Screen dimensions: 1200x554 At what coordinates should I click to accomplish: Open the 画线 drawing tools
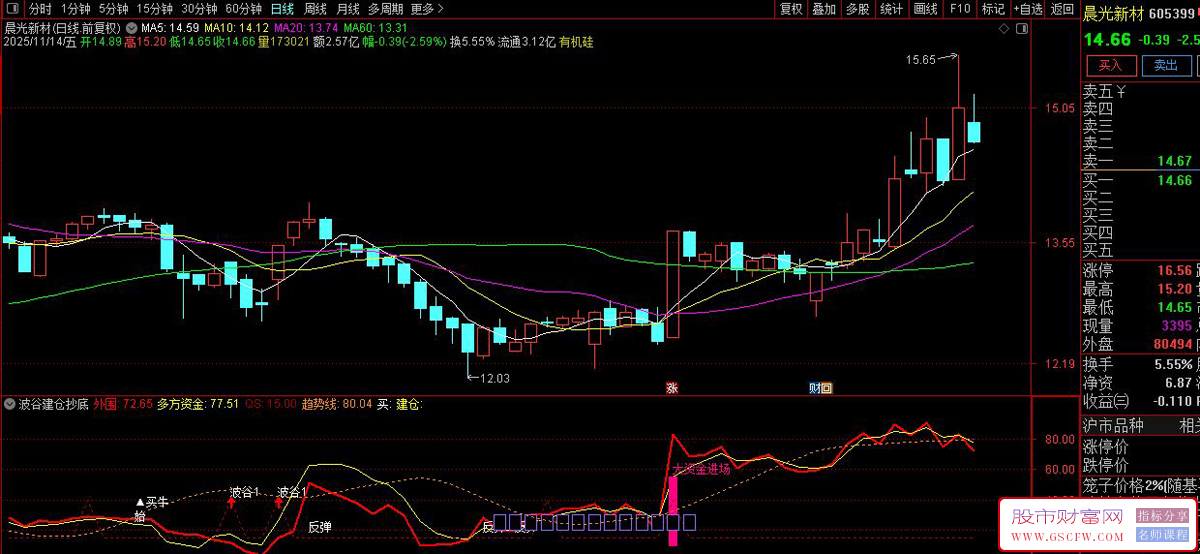(926, 9)
